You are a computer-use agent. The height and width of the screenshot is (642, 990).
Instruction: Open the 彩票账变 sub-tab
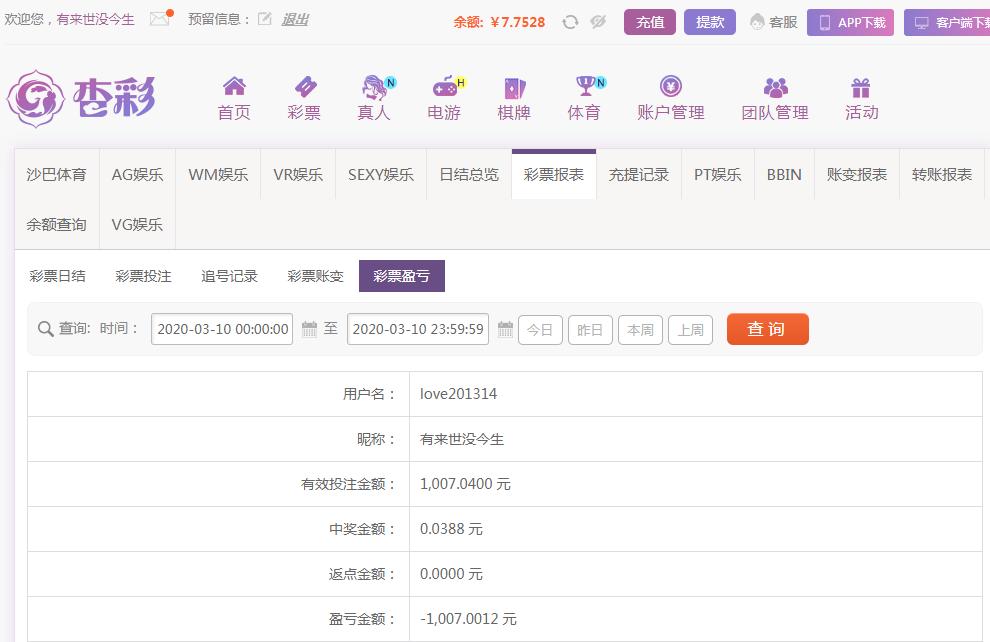tap(315, 276)
